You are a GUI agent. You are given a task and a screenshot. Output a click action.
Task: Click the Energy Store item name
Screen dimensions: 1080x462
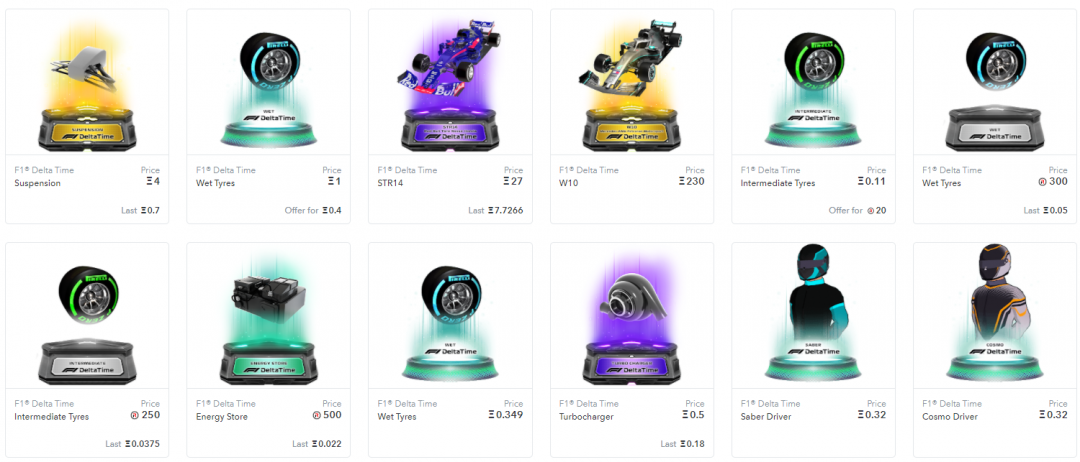pos(222,417)
